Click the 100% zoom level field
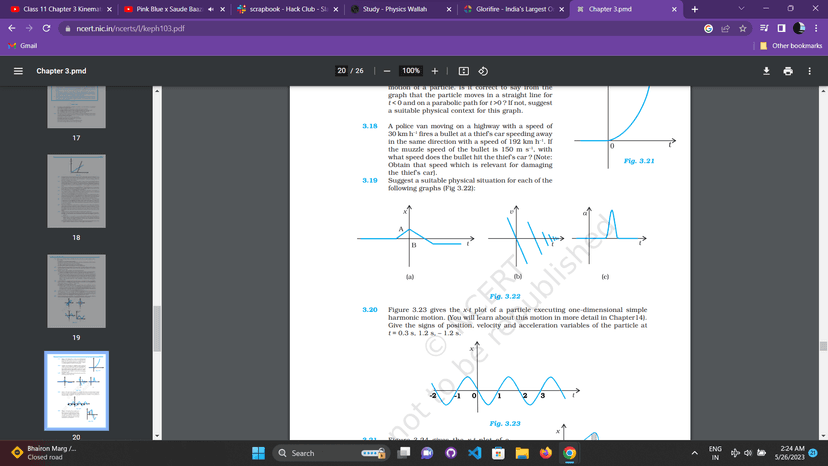Viewport: 828px width, 466px height. click(411, 71)
